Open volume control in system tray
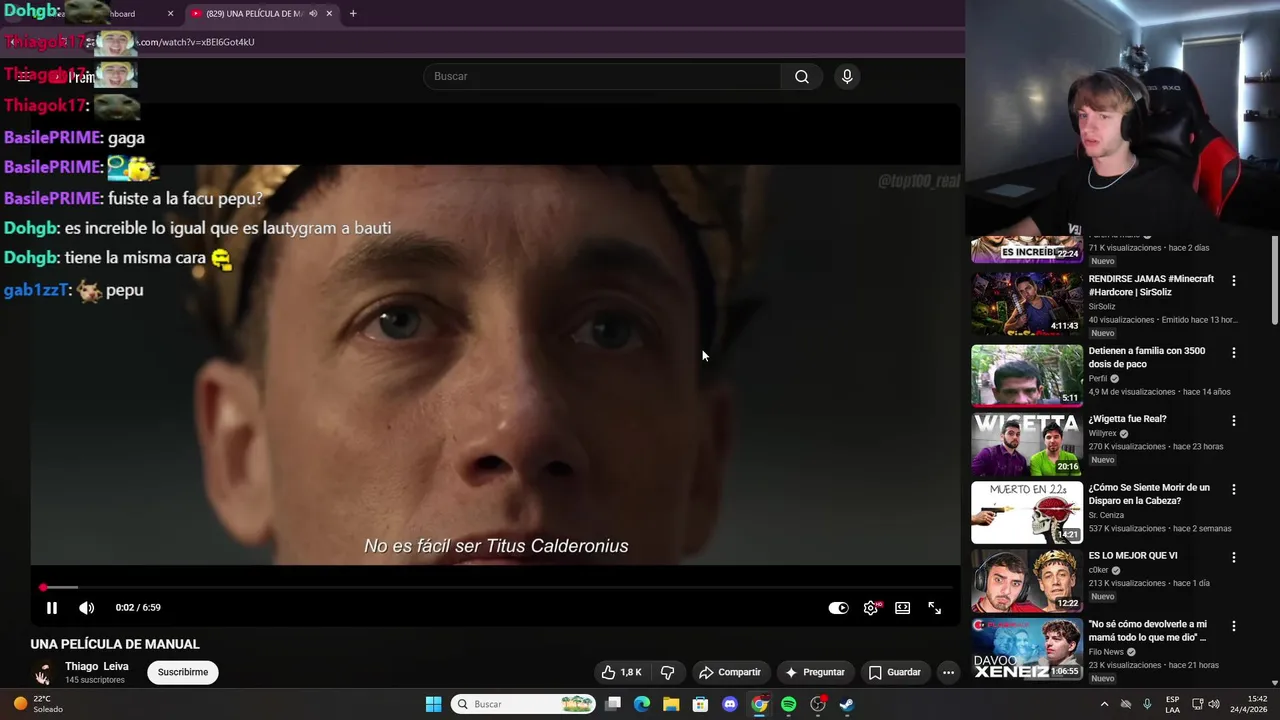 click(1214, 704)
